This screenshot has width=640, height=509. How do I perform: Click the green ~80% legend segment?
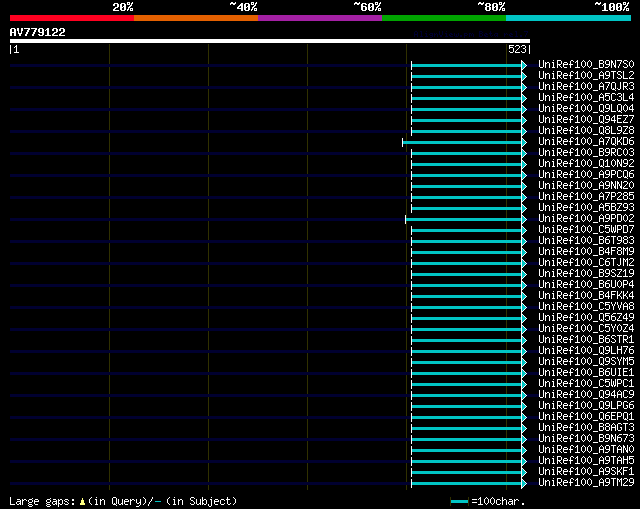(444, 18)
